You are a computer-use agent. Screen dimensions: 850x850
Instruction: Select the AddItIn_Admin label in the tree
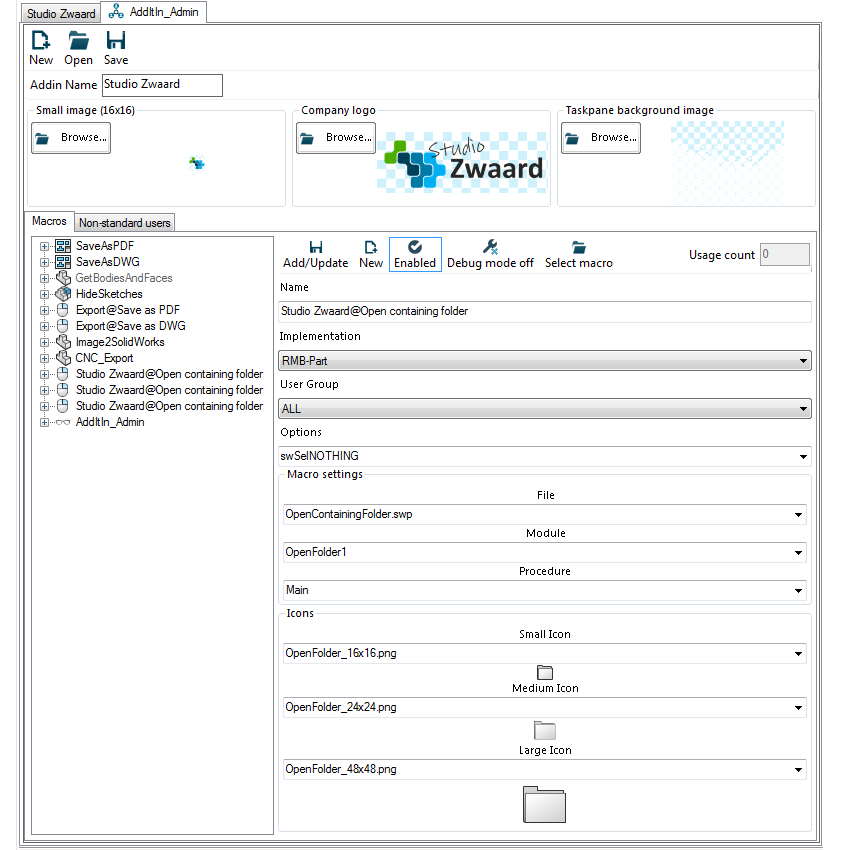coord(110,422)
